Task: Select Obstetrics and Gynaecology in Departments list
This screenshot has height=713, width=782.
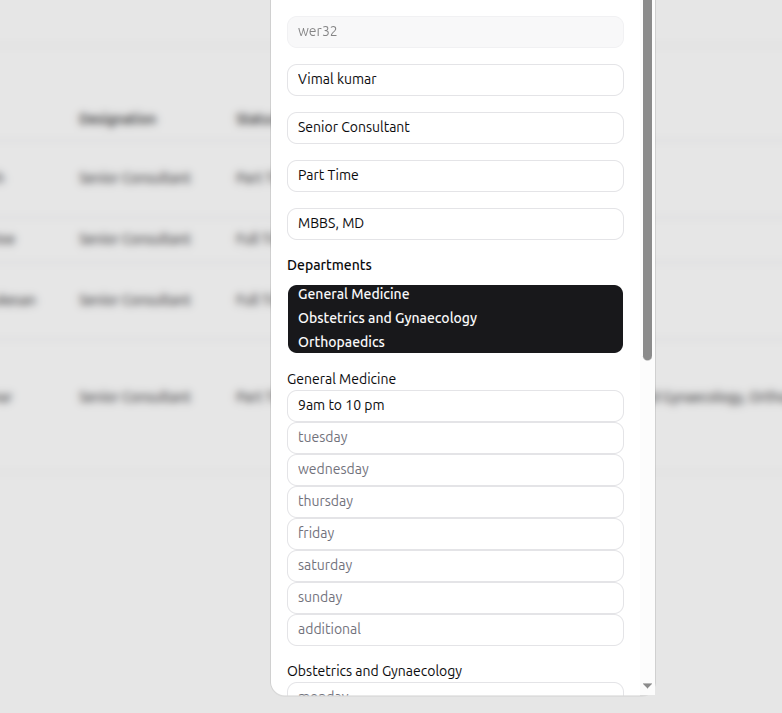Action: [388, 318]
